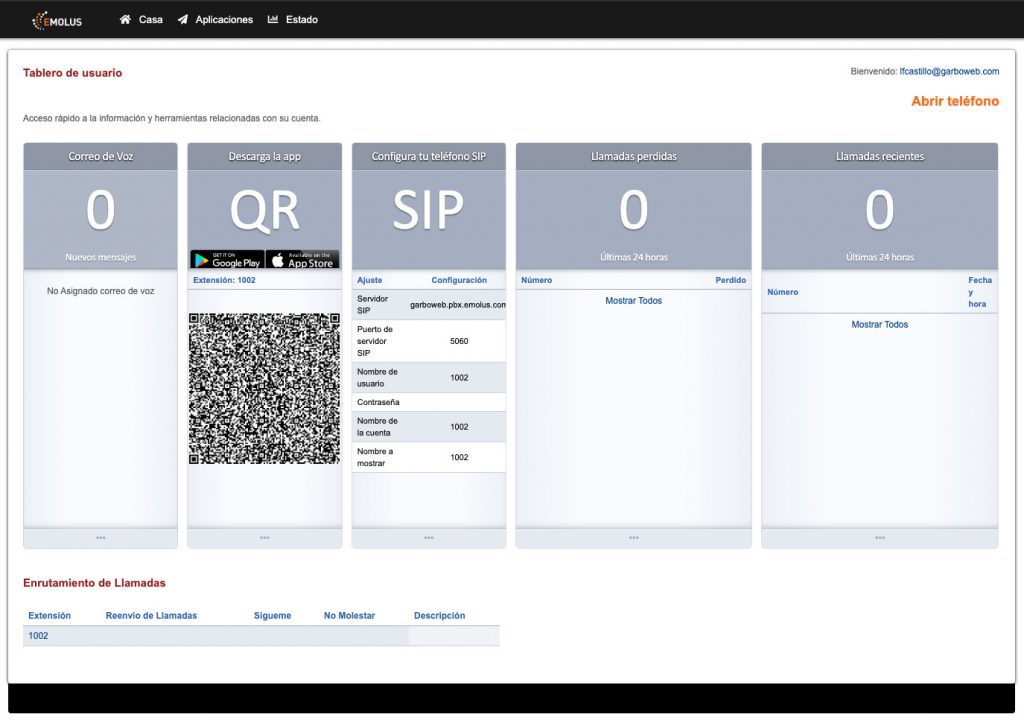
Task: Click the Nuevos mensajes label
Action: (101, 257)
